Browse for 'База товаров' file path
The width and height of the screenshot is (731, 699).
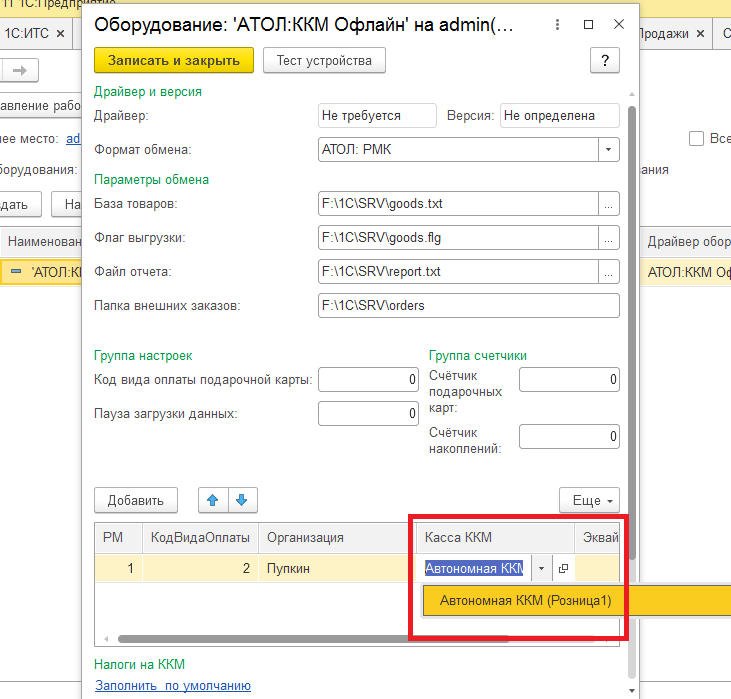(608, 204)
